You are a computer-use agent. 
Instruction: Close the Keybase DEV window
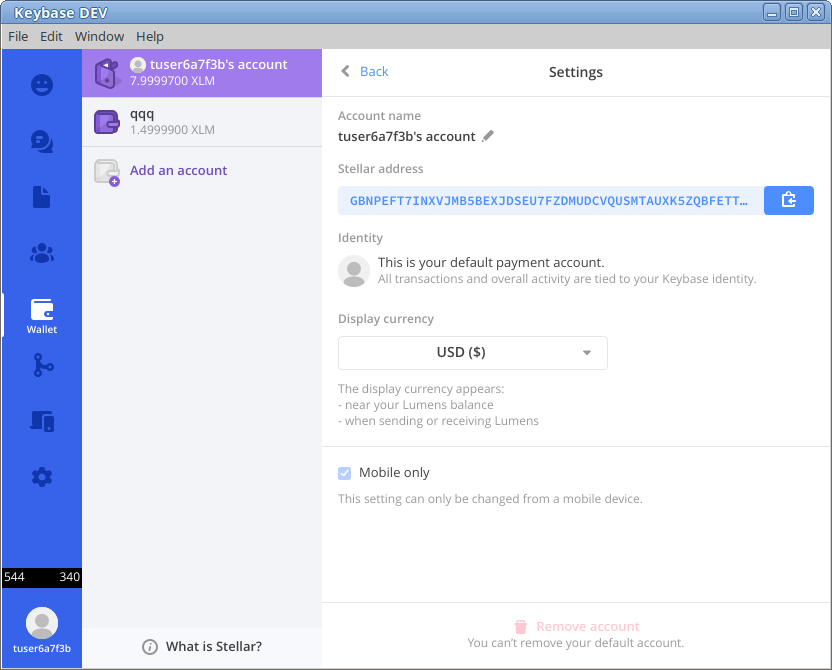click(x=816, y=12)
